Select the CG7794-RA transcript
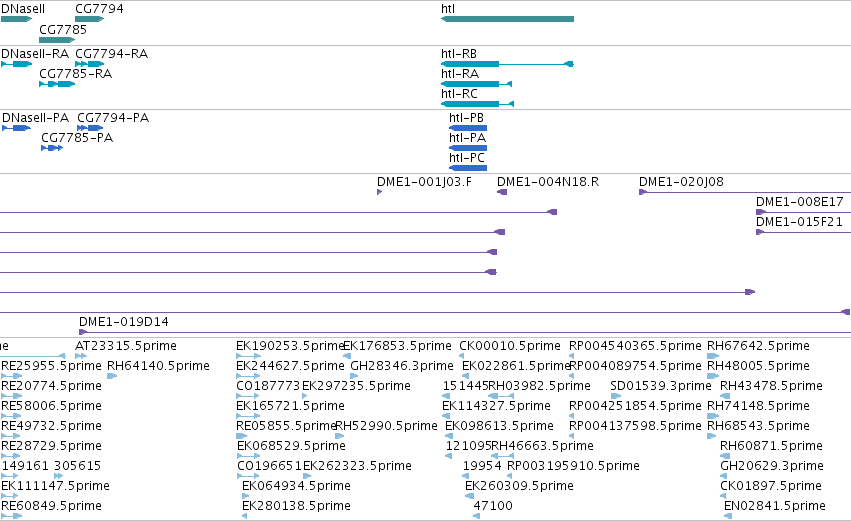Screen dimensions: 851x521 (x=89, y=64)
